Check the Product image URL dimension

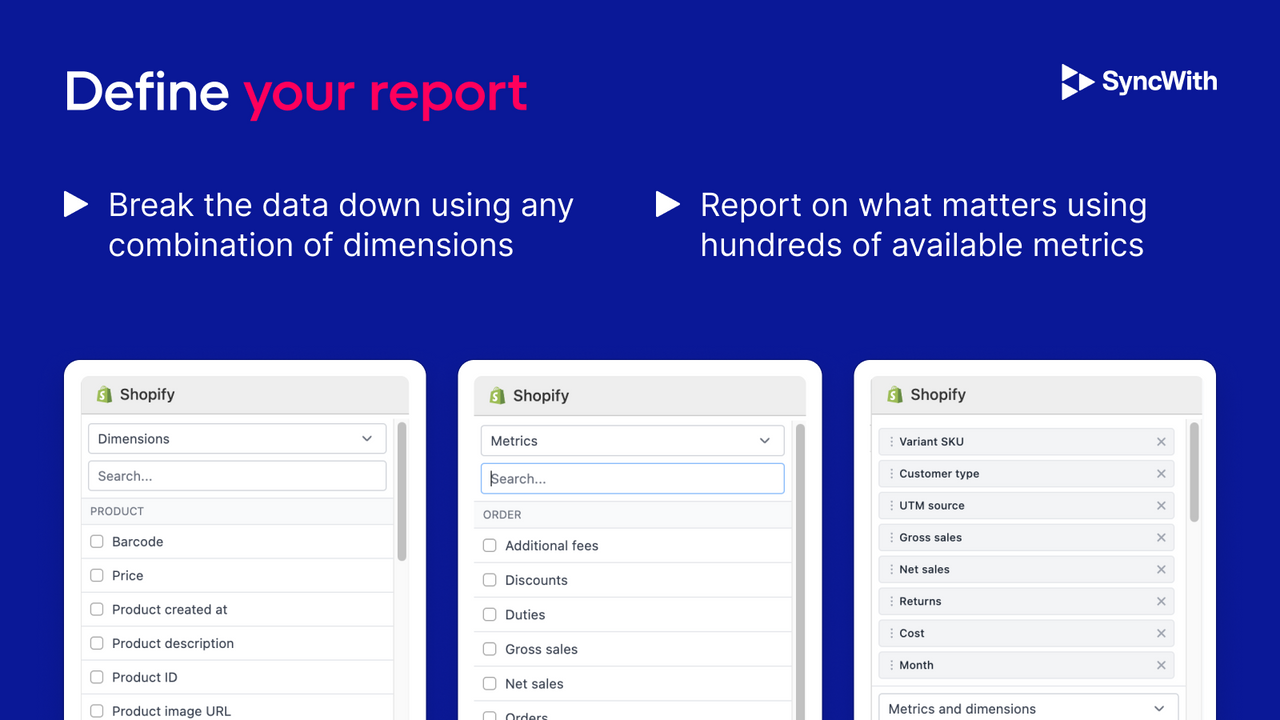click(x=97, y=711)
